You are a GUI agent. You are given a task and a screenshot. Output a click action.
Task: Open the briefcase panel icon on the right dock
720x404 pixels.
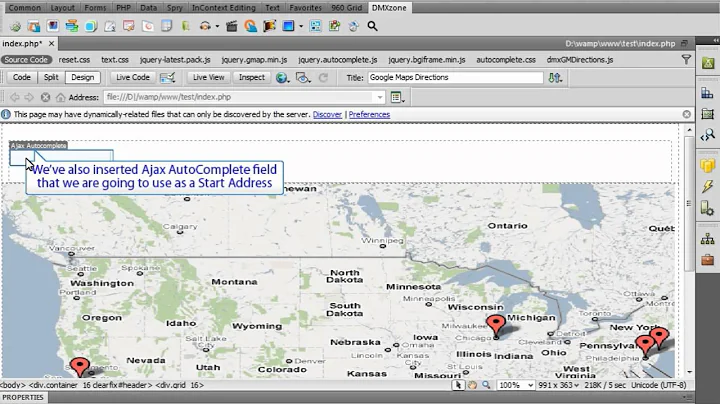(708, 260)
